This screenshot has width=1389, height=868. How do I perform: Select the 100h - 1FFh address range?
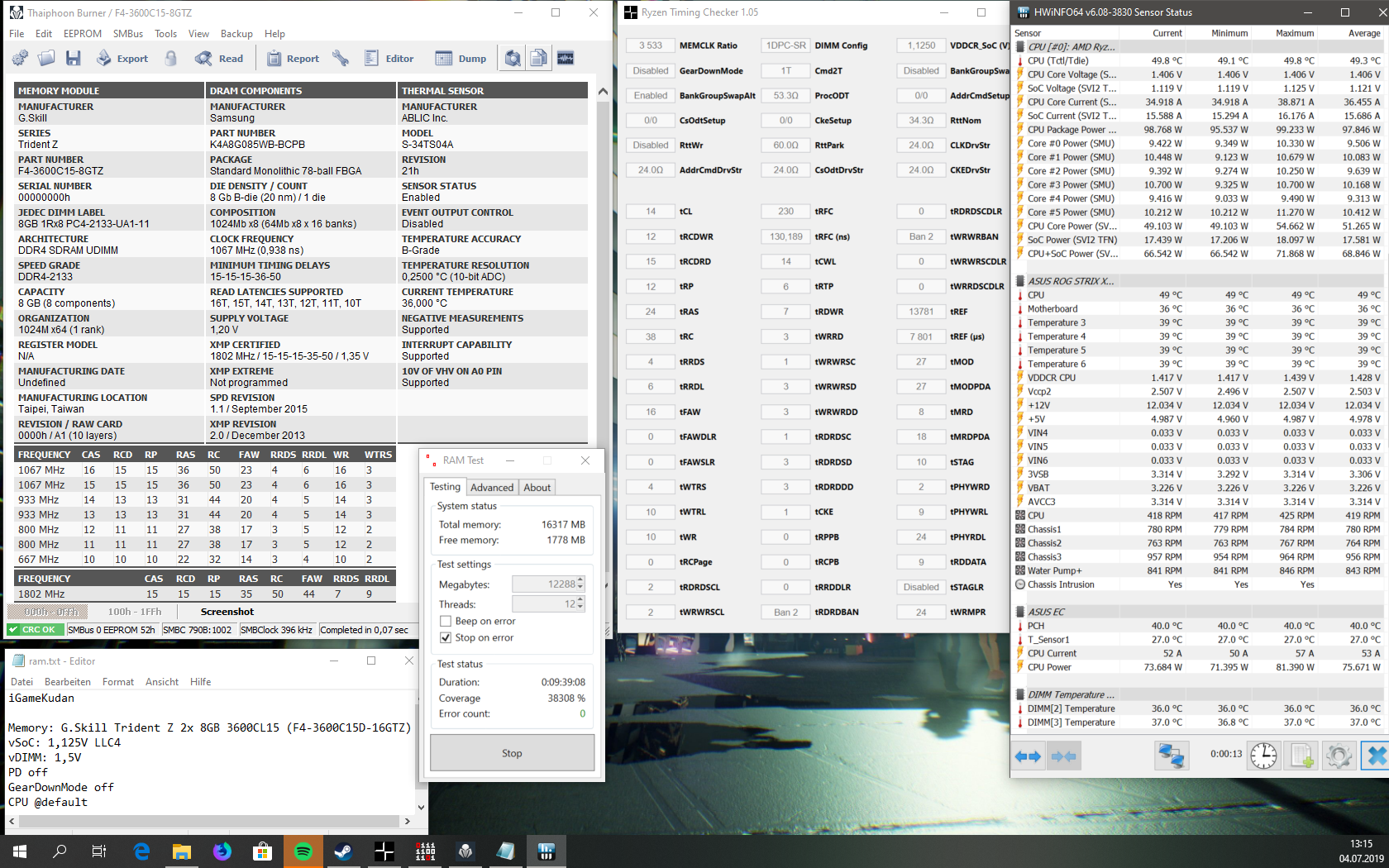coord(135,612)
